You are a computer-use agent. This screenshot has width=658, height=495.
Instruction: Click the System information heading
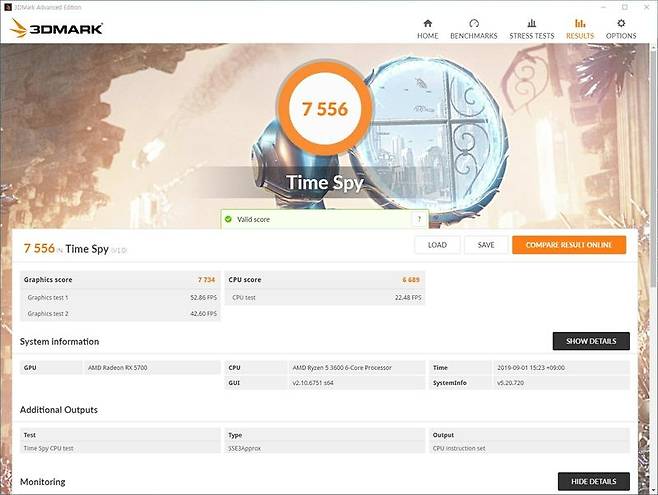click(x=60, y=341)
